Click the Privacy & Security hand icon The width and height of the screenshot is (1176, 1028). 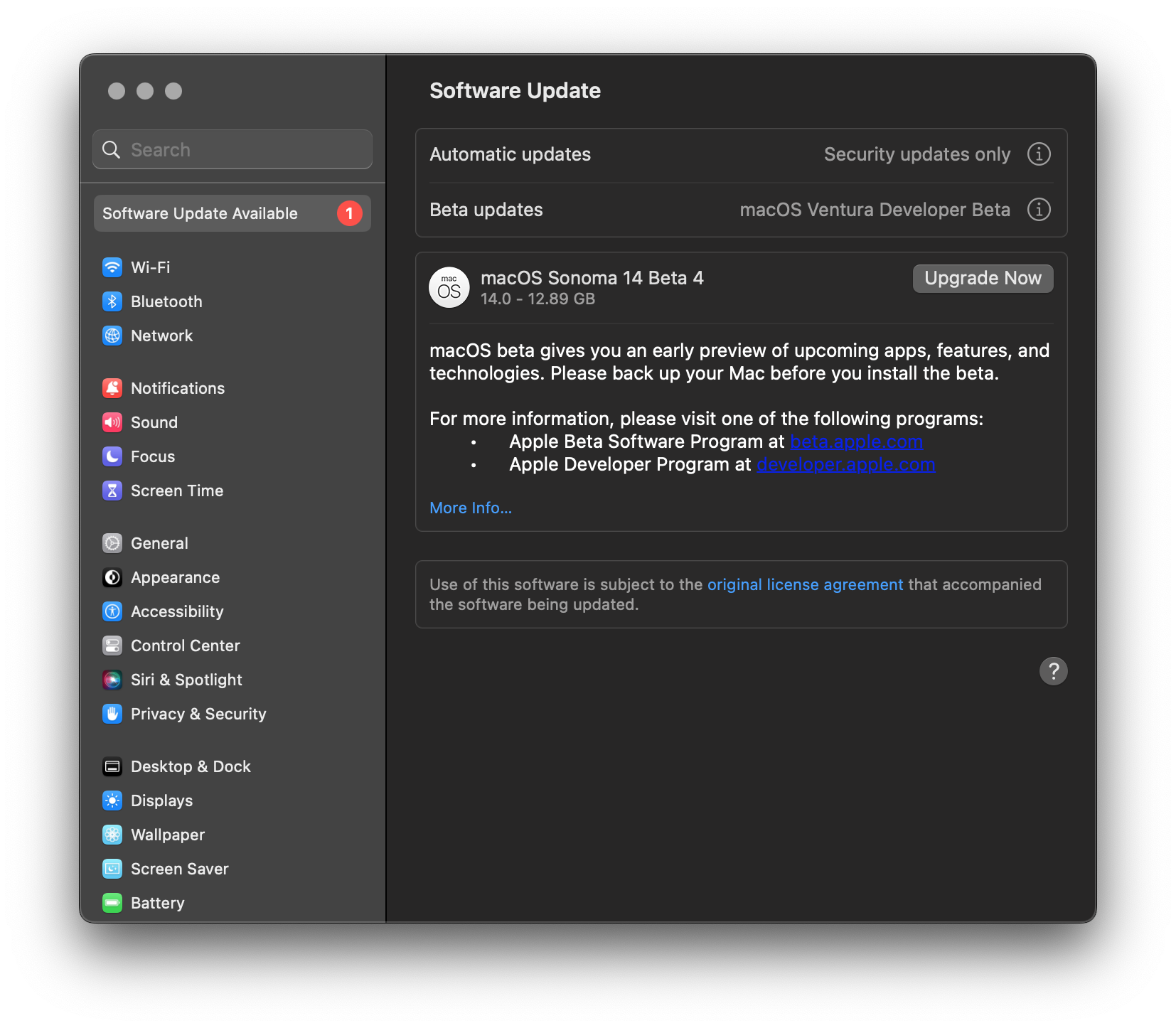(112, 714)
